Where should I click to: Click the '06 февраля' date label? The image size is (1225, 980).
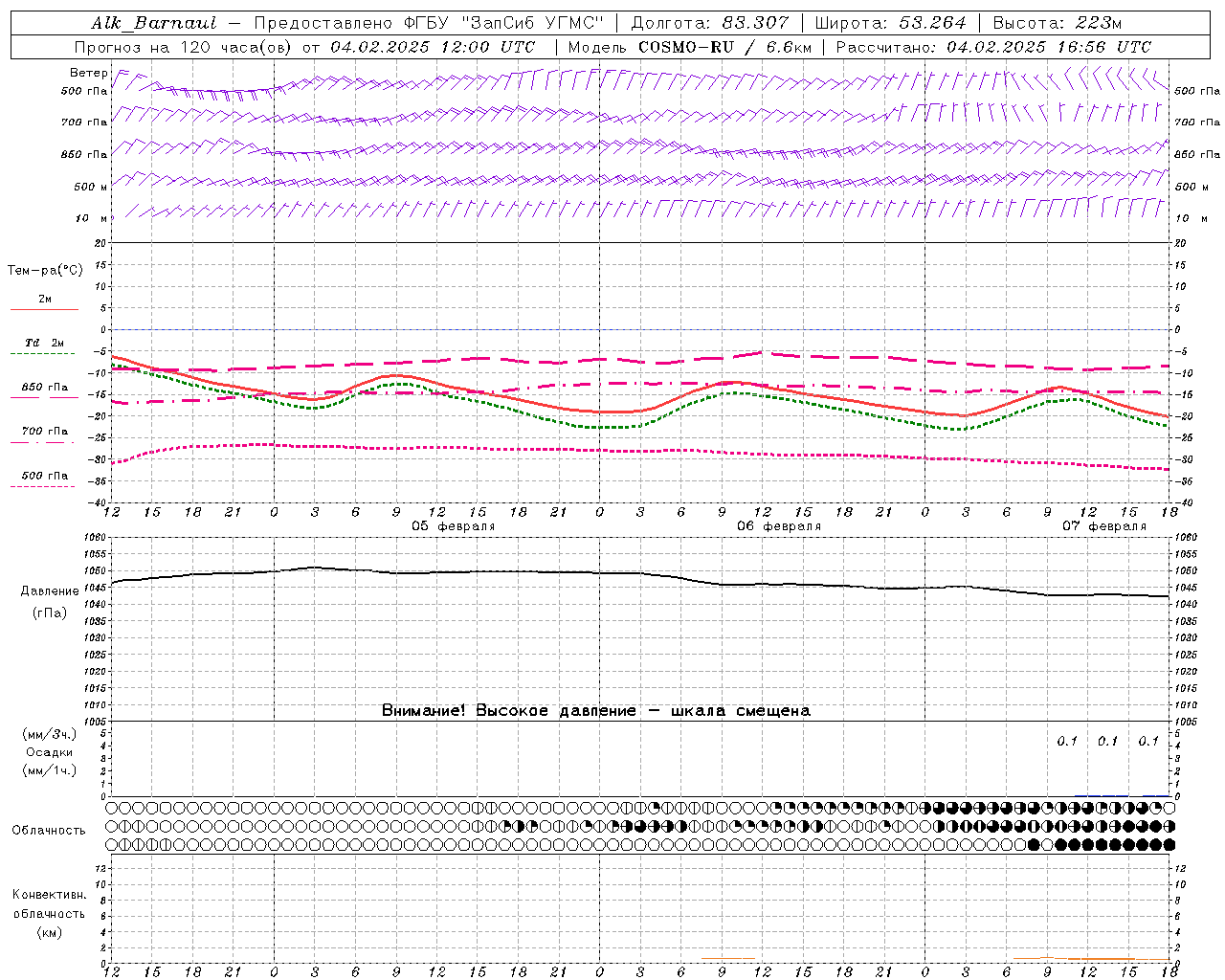[x=779, y=526]
